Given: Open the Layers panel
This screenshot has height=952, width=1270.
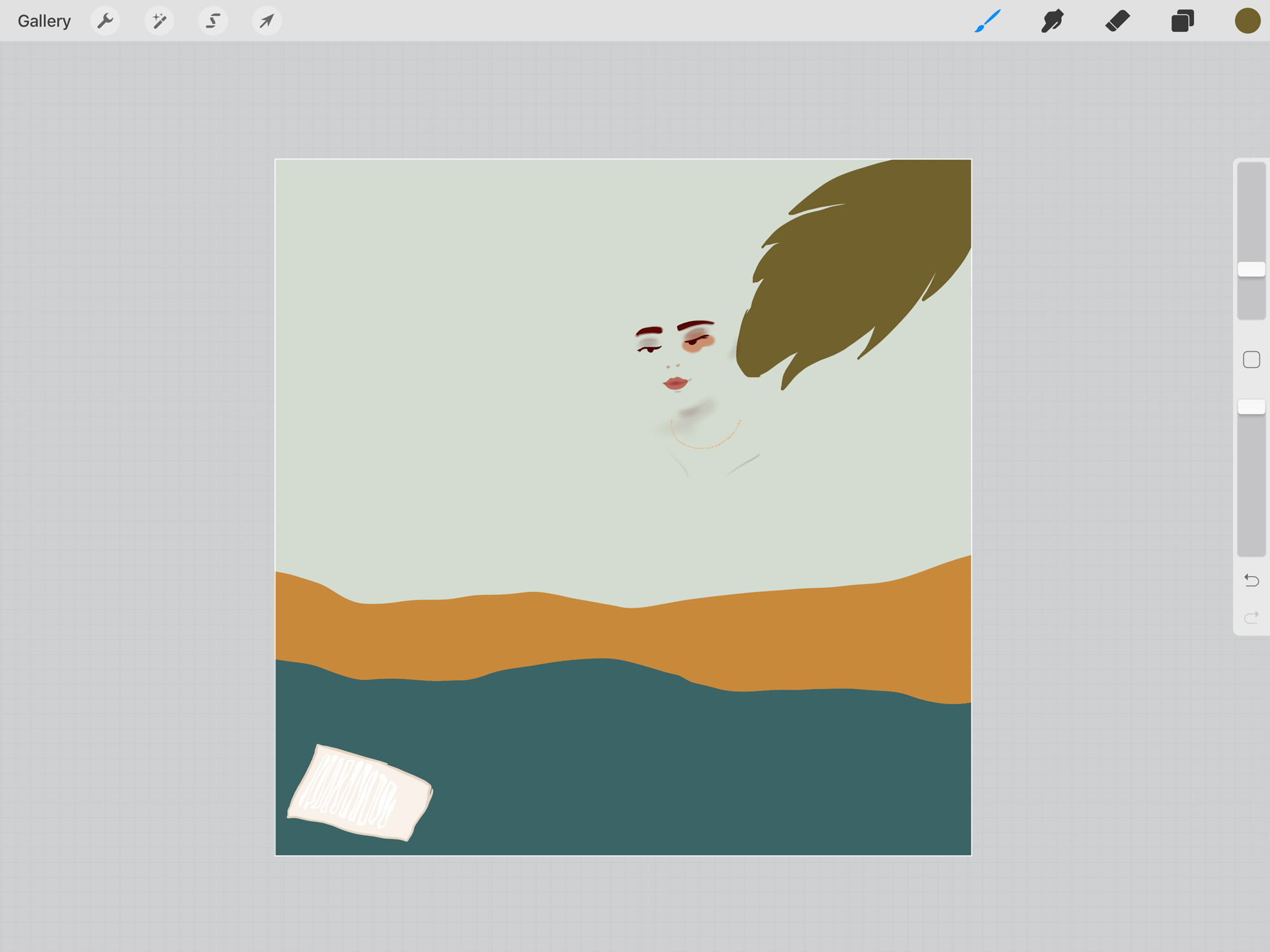Looking at the screenshot, I should click(x=1182, y=21).
